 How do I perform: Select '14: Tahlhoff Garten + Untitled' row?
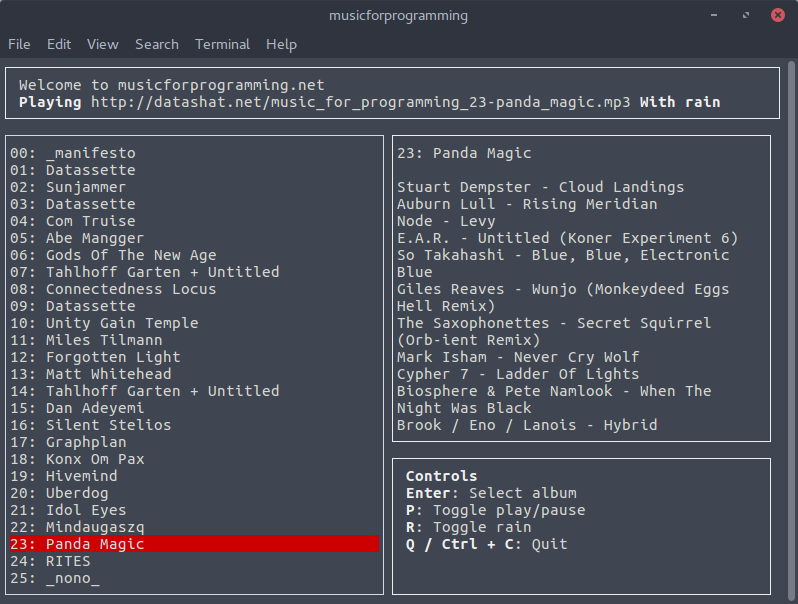pos(194,391)
